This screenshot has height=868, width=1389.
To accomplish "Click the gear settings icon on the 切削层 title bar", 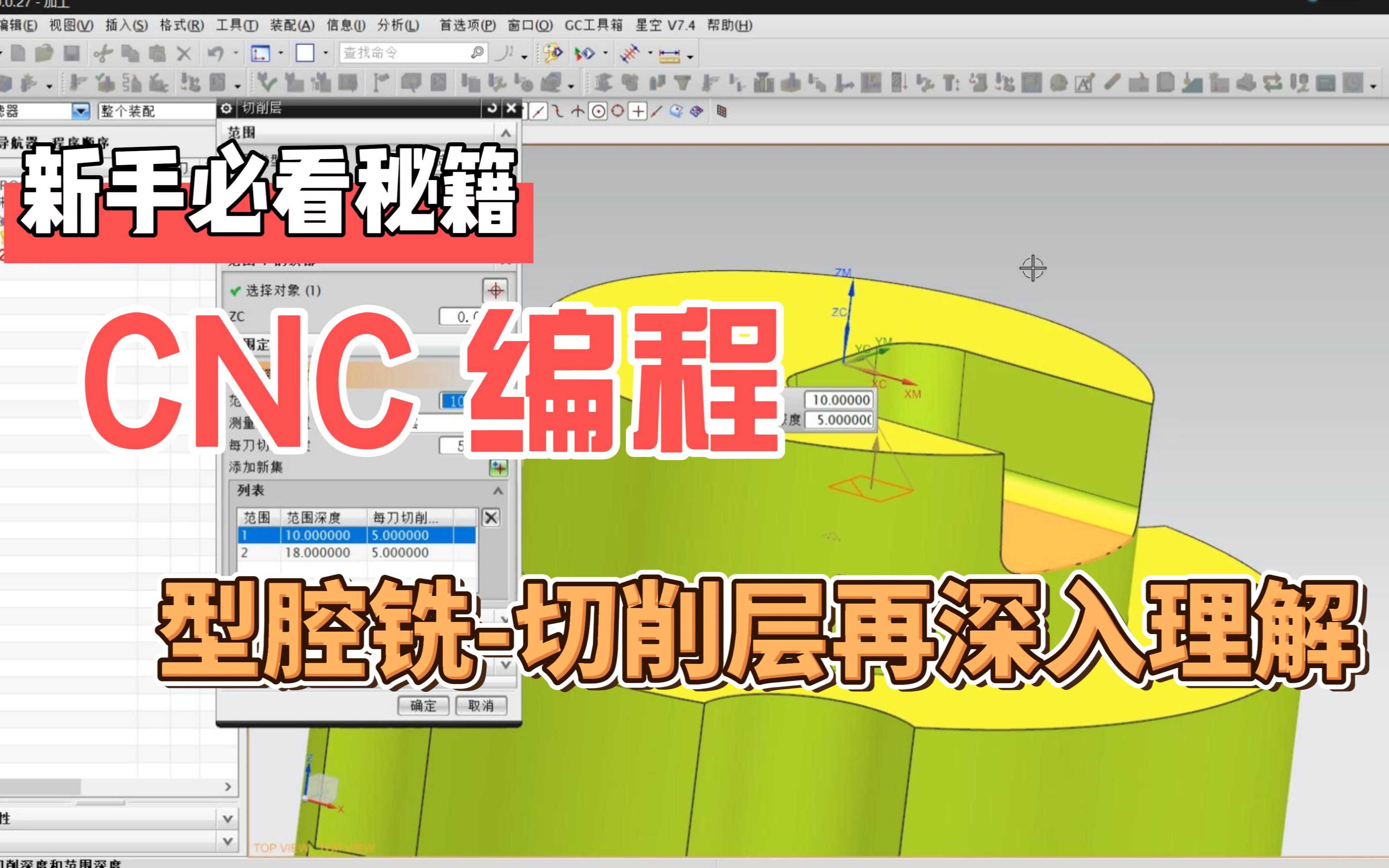I will [227, 108].
